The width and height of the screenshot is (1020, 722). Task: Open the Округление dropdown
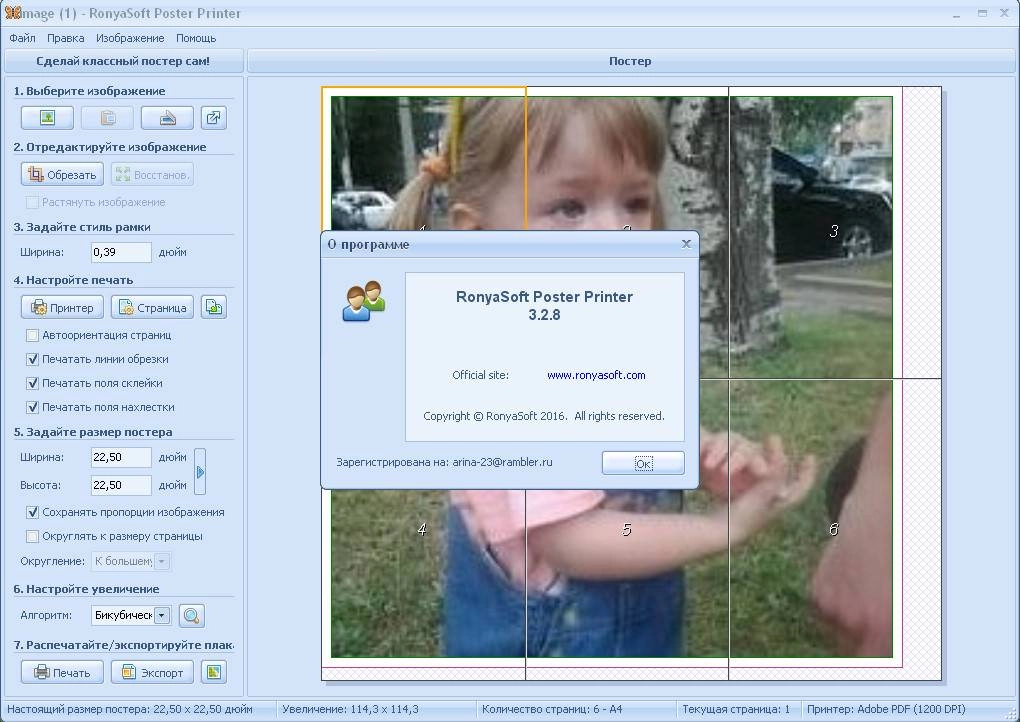[162, 561]
